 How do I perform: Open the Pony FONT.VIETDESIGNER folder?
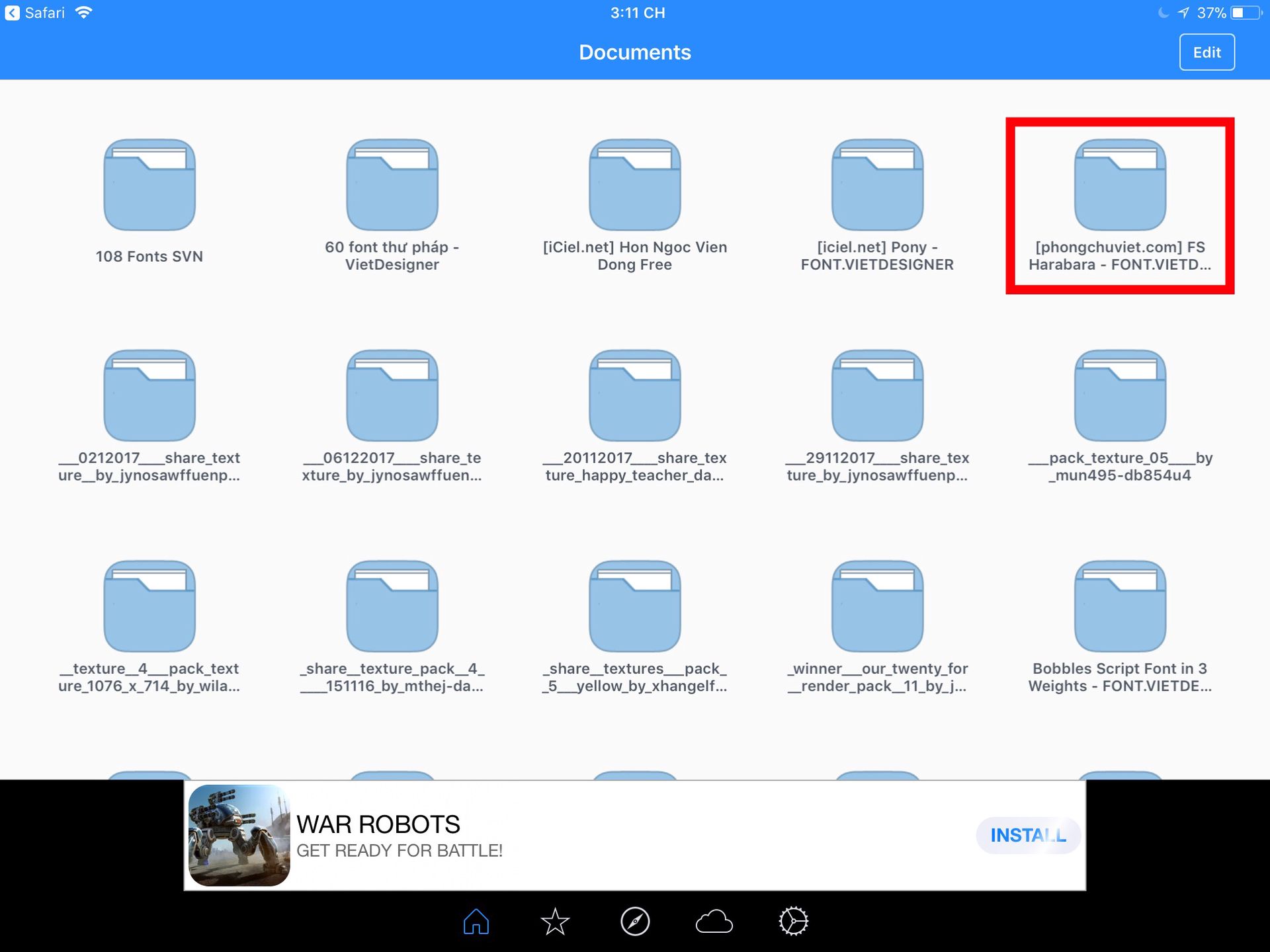(877, 185)
